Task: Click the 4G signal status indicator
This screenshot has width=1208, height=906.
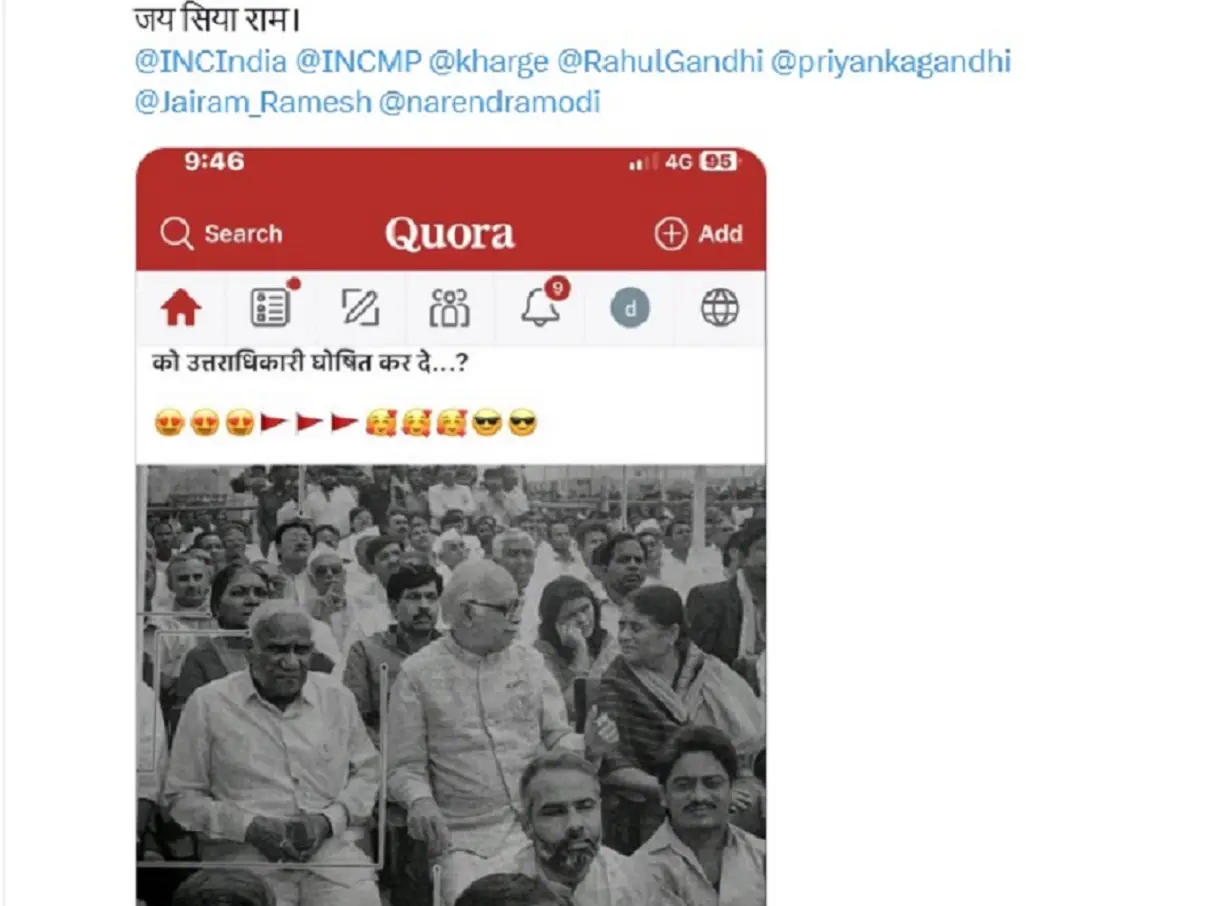Action: click(x=679, y=162)
